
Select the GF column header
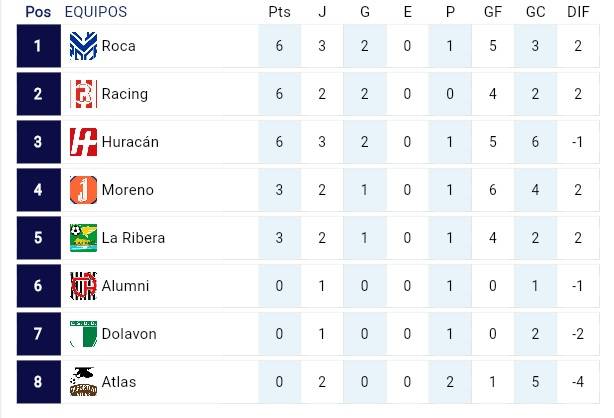pos(492,12)
